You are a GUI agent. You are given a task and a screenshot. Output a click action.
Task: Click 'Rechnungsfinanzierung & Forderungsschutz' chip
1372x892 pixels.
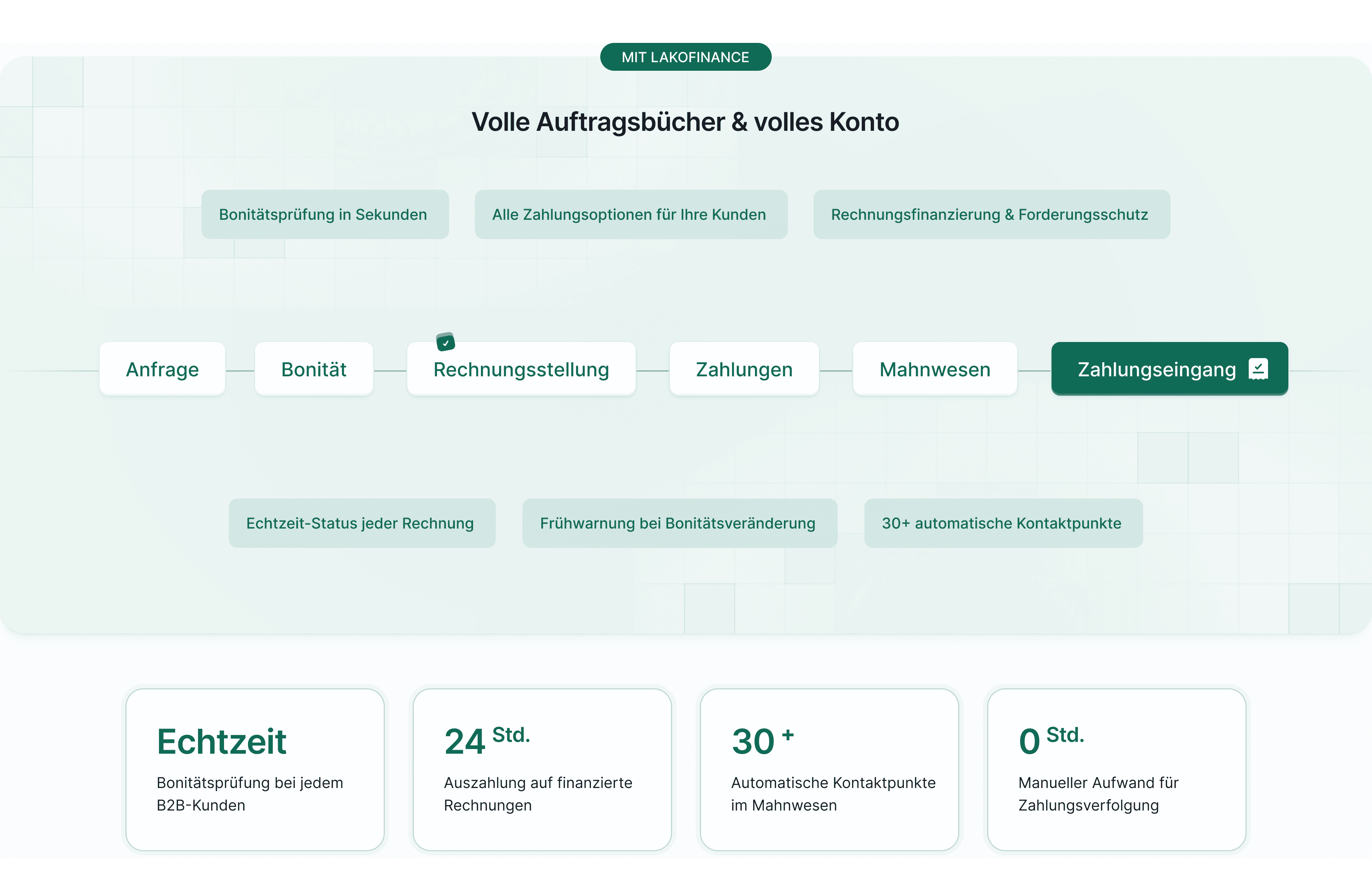[x=991, y=214]
